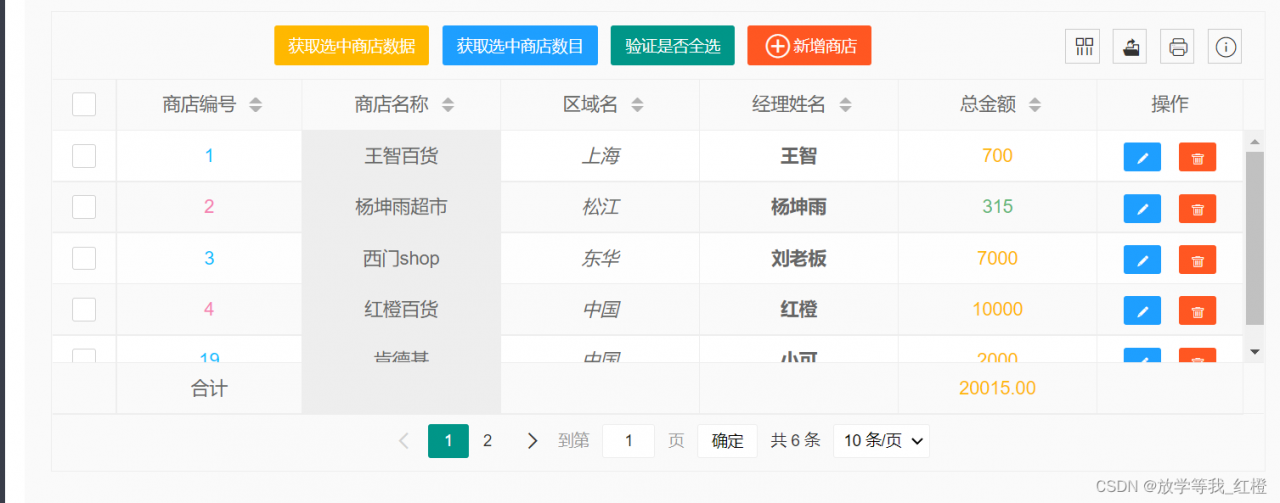Sort by the 商店编号 column arrows
Screen dimensions: 1280x503
[256, 105]
